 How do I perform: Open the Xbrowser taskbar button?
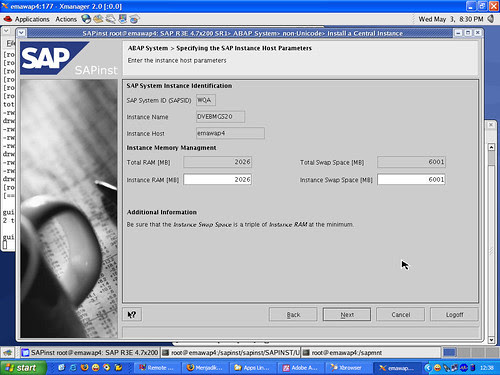(348, 368)
